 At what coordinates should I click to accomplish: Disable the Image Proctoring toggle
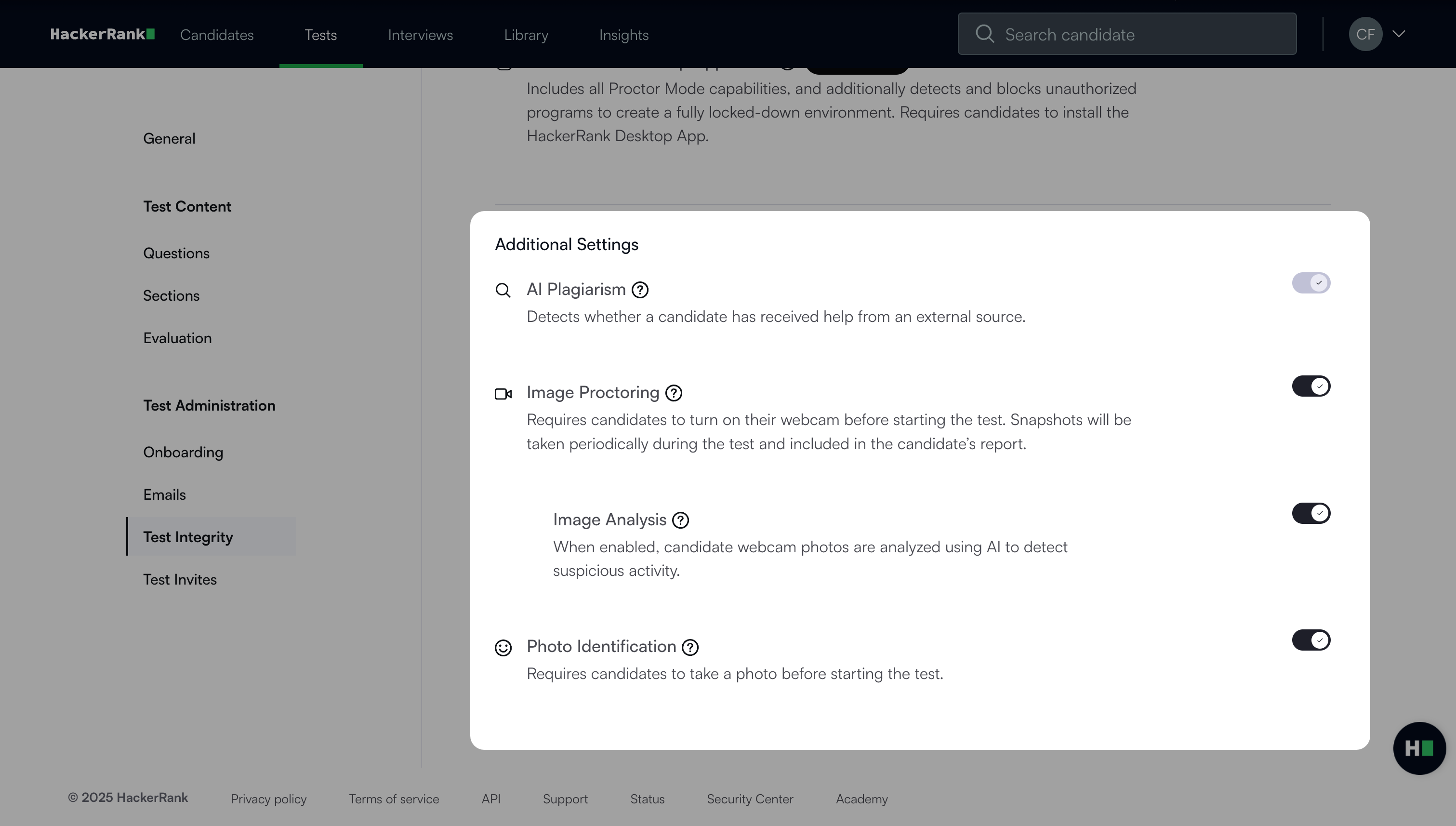pyautogui.click(x=1311, y=386)
